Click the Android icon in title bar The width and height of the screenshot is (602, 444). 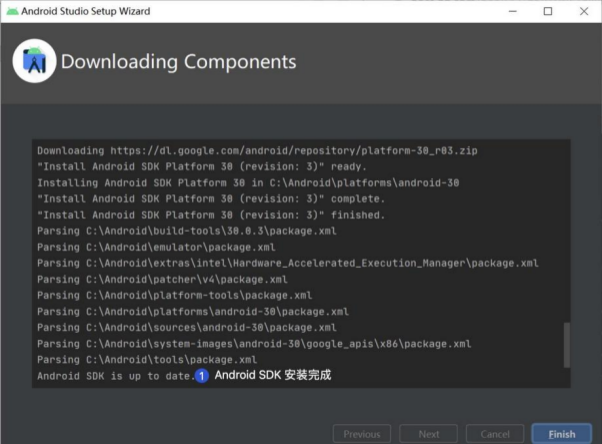point(11,11)
